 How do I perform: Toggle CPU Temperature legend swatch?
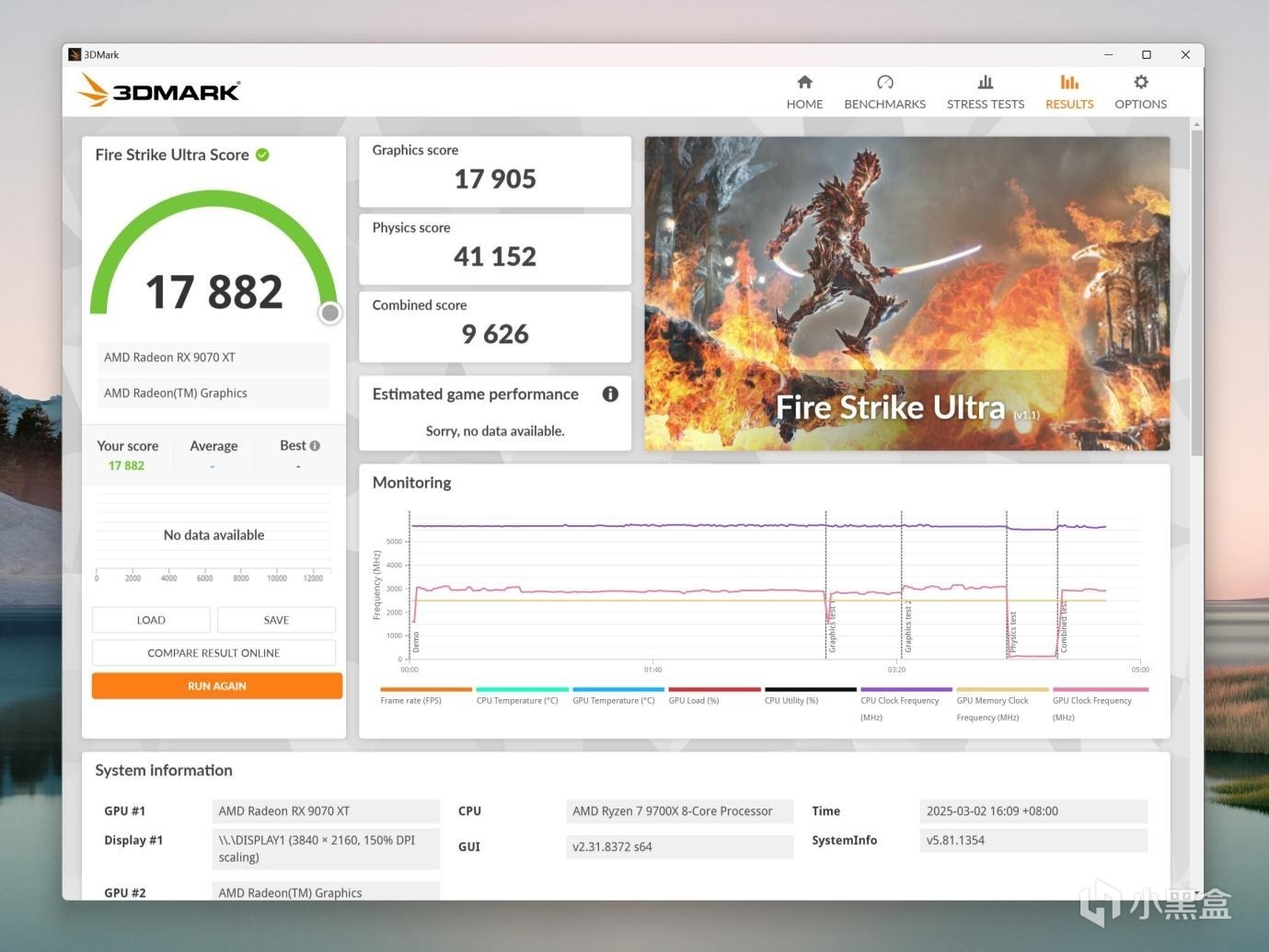(x=523, y=689)
